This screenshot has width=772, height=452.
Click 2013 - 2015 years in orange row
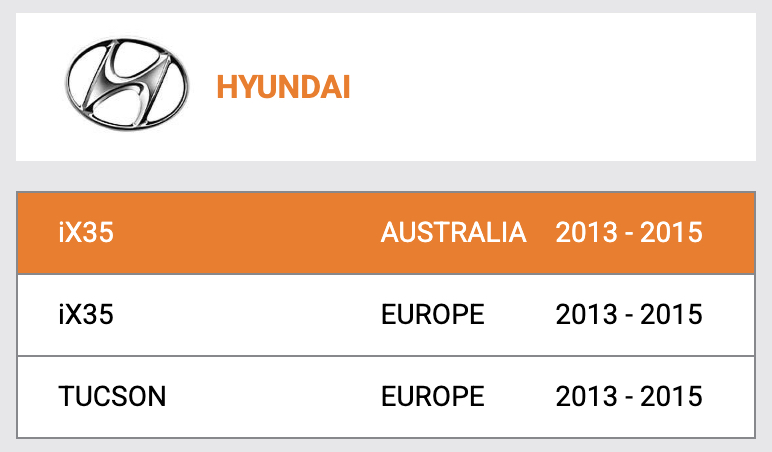pos(629,232)
